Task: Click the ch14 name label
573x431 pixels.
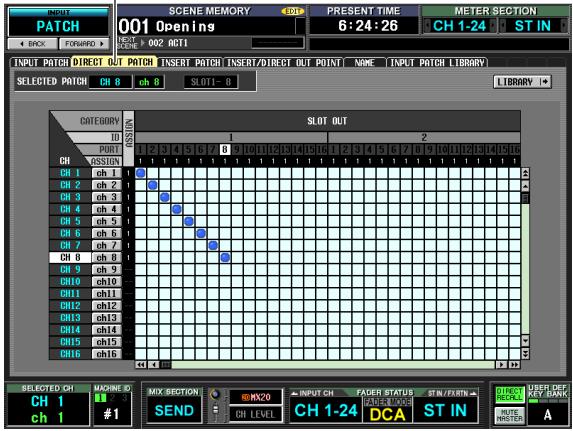Action: [x=106, y=330]
